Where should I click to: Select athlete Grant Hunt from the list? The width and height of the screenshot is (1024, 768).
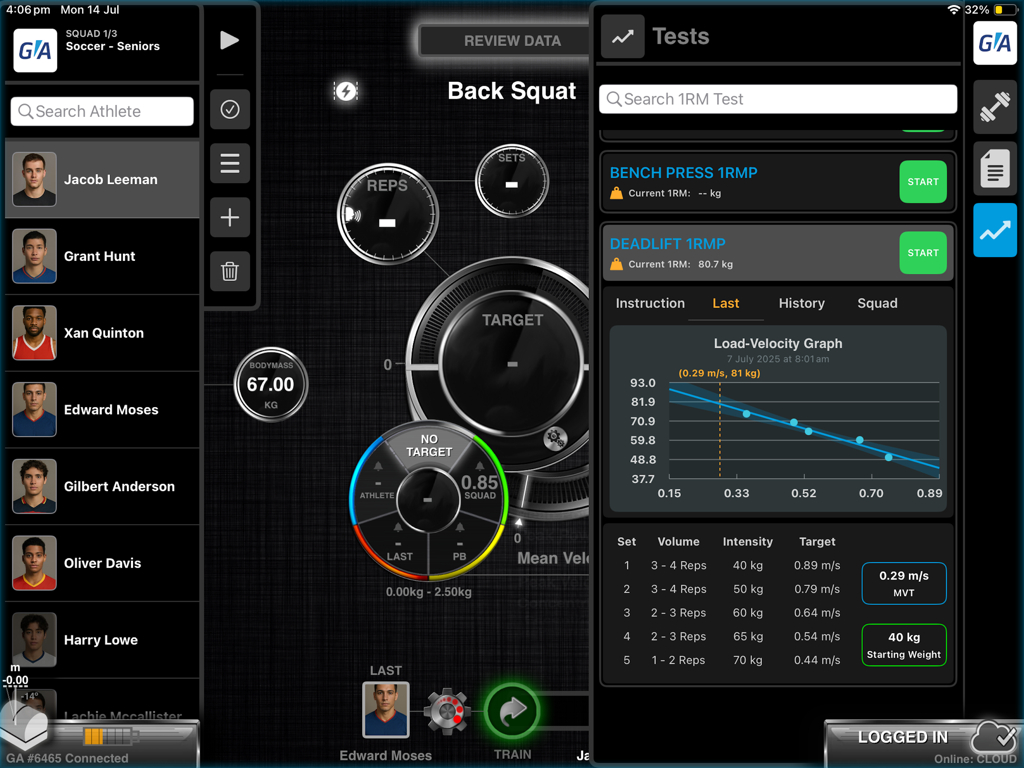pos(100,256)
